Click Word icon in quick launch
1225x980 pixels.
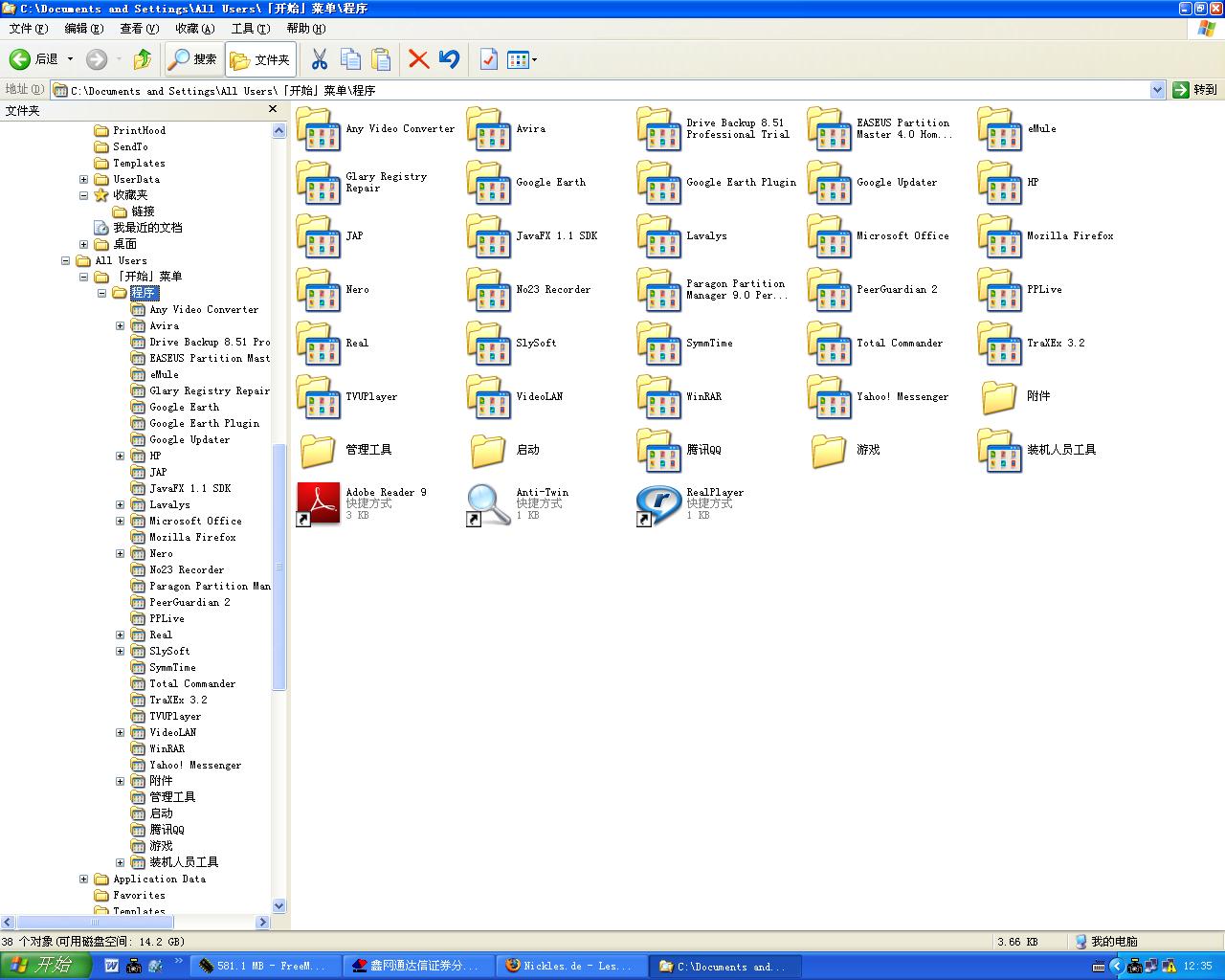coord(112,967)
